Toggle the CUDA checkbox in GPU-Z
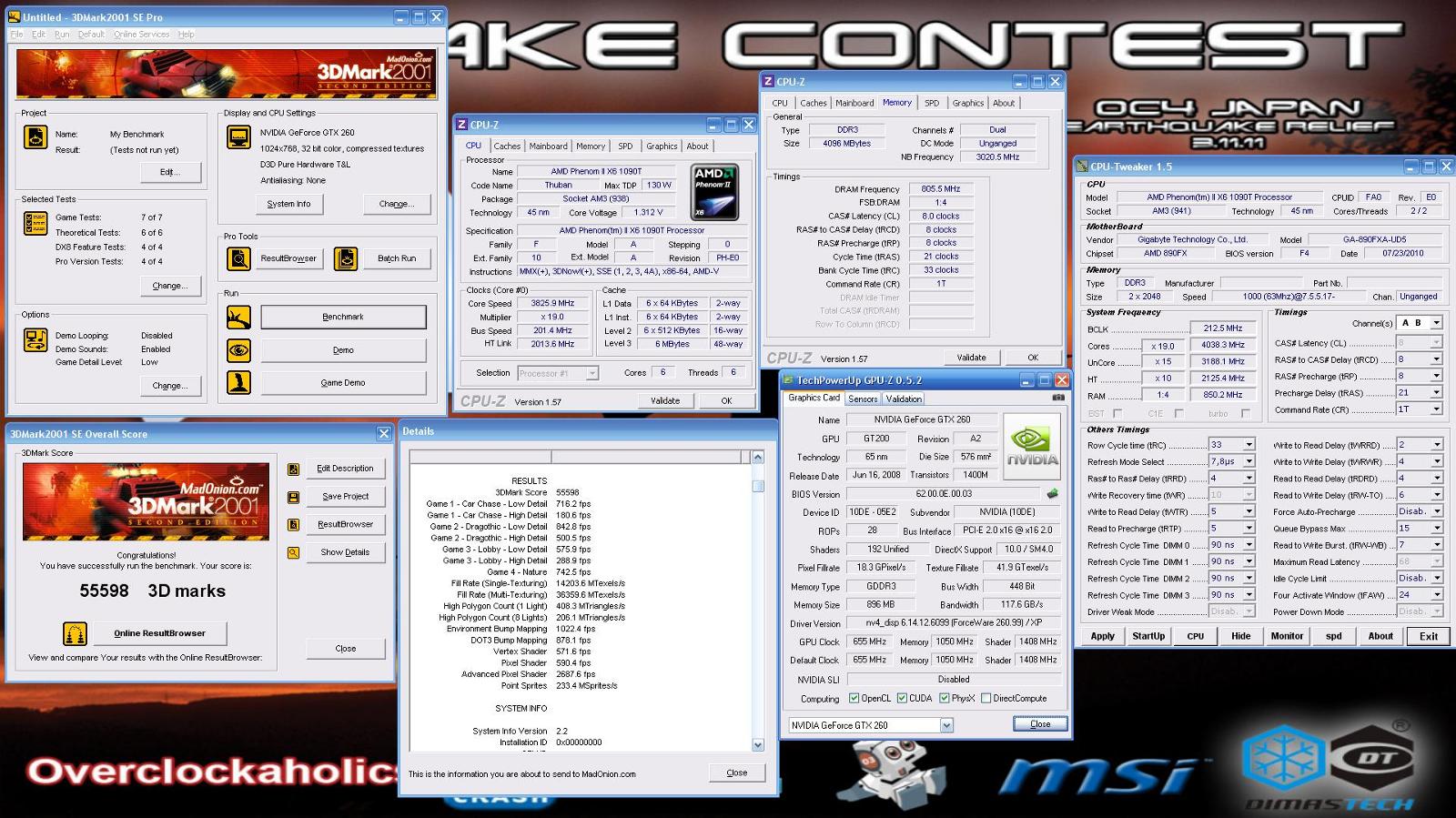This screenshot has height=818, width=1456. click(902, 699)
